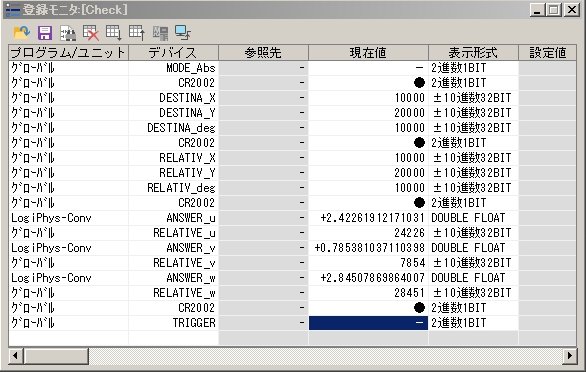Click the window title bar system icon
Image resolution: width=586 pixels, height=372 pixels.
click(x=12, y=10)
